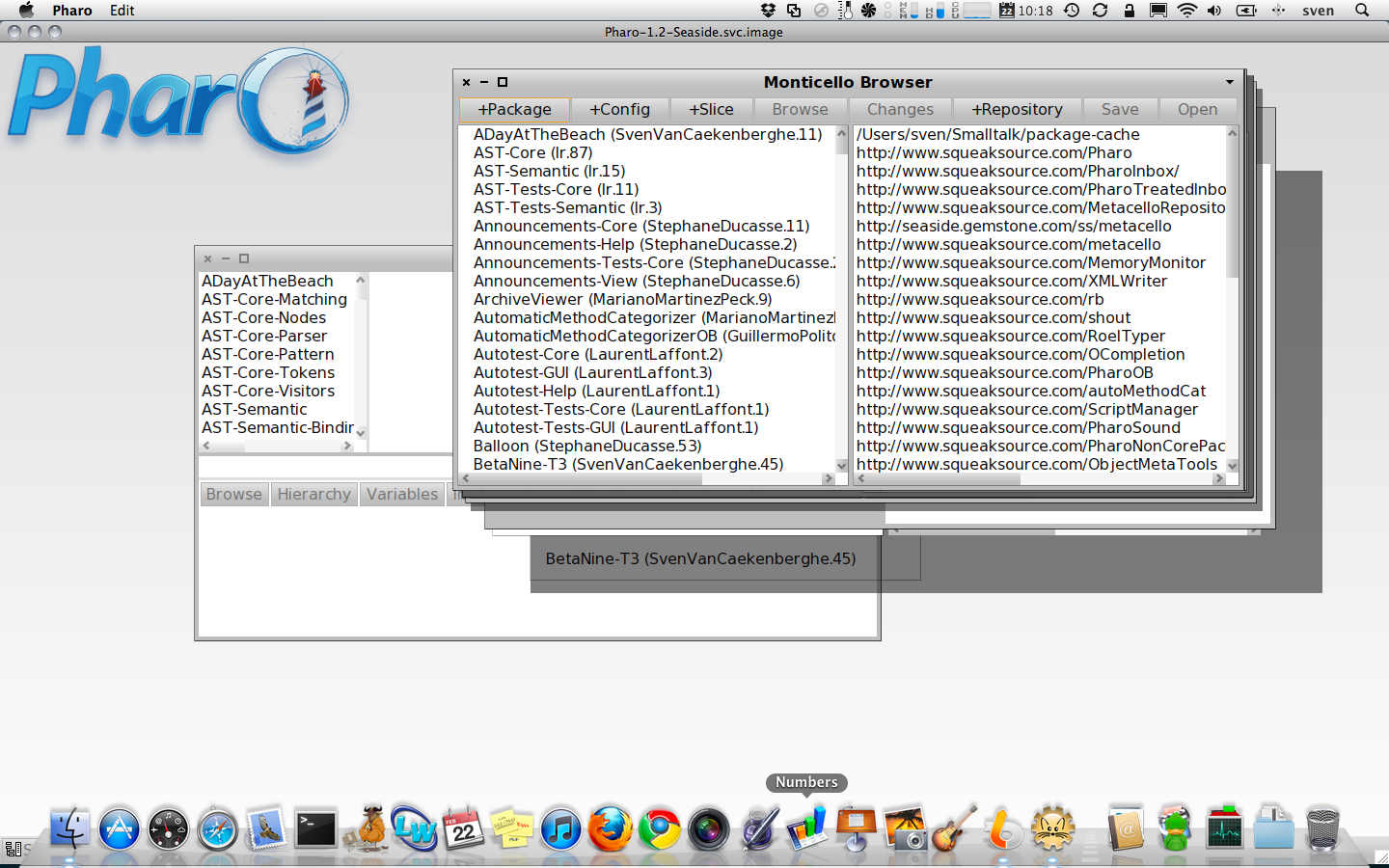Select package Autotest-GUI (LaurentLaffont.3)
The width and height of the screenshot is (1389, 868).
click(593, 372)
